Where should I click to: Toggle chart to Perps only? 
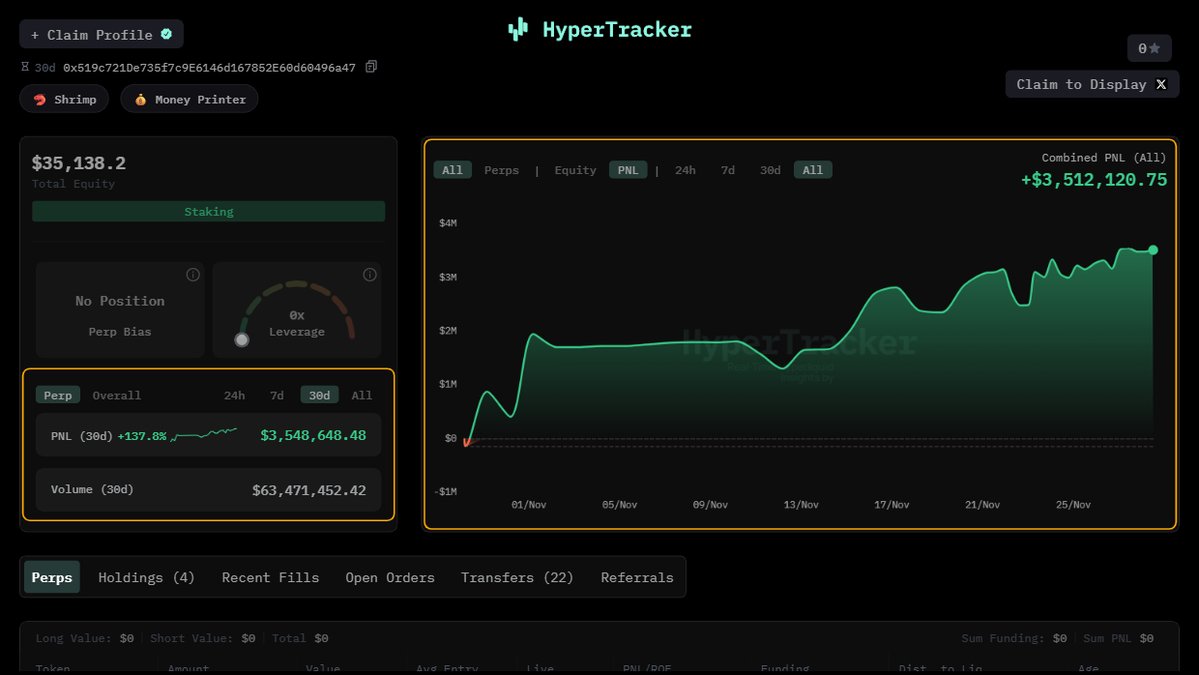tap(501, 170)
